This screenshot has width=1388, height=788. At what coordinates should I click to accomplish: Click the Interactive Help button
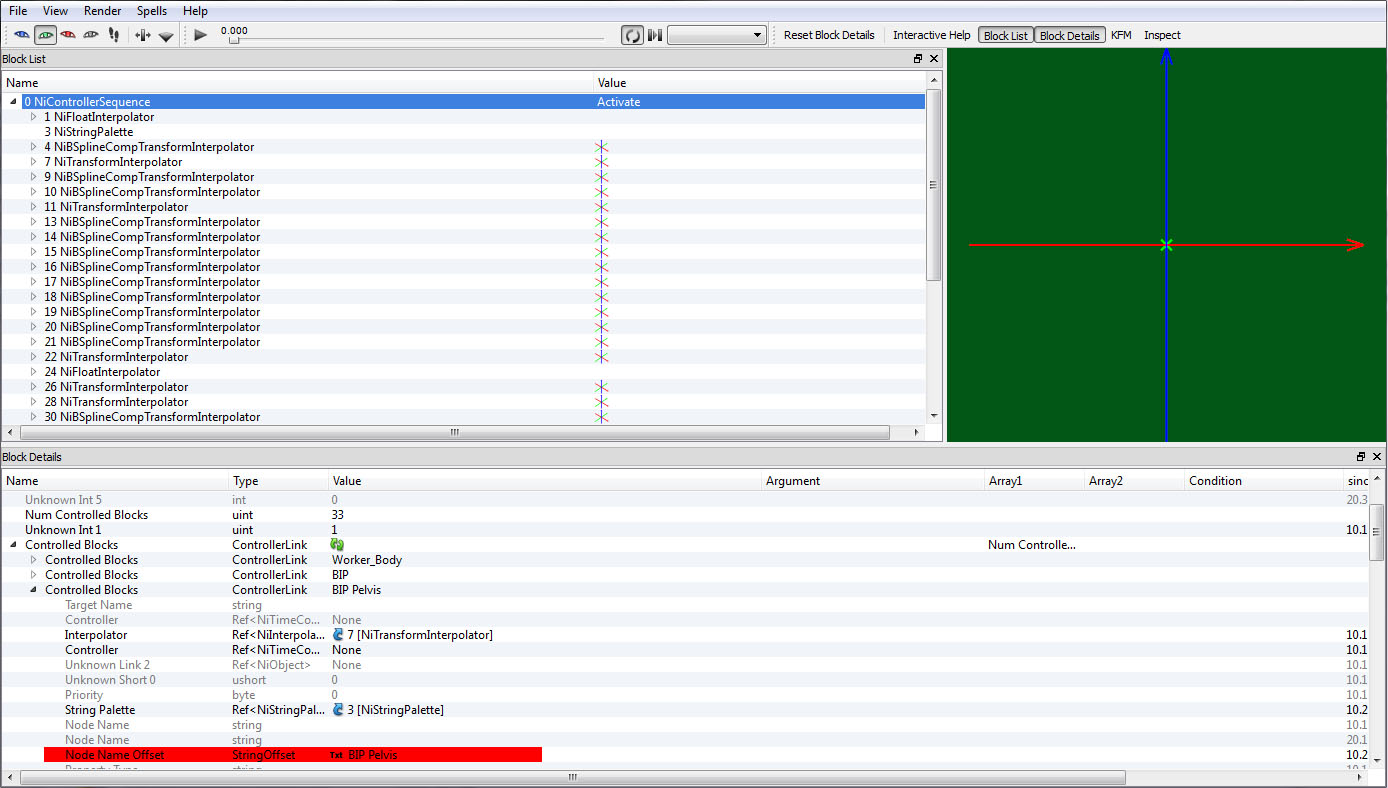[931, 35]
